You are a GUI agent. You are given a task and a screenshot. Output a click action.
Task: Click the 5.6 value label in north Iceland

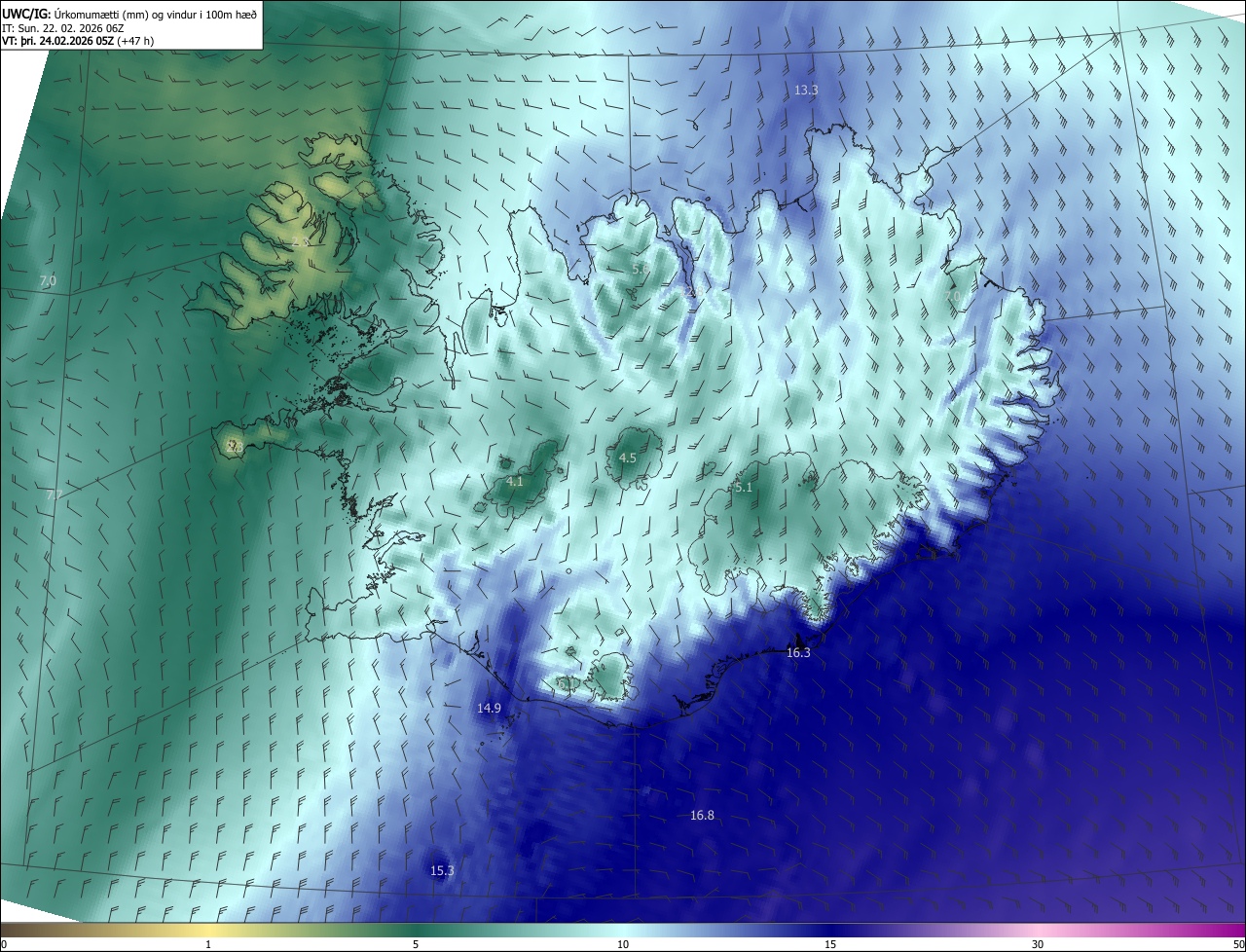[x=640, y=269]
